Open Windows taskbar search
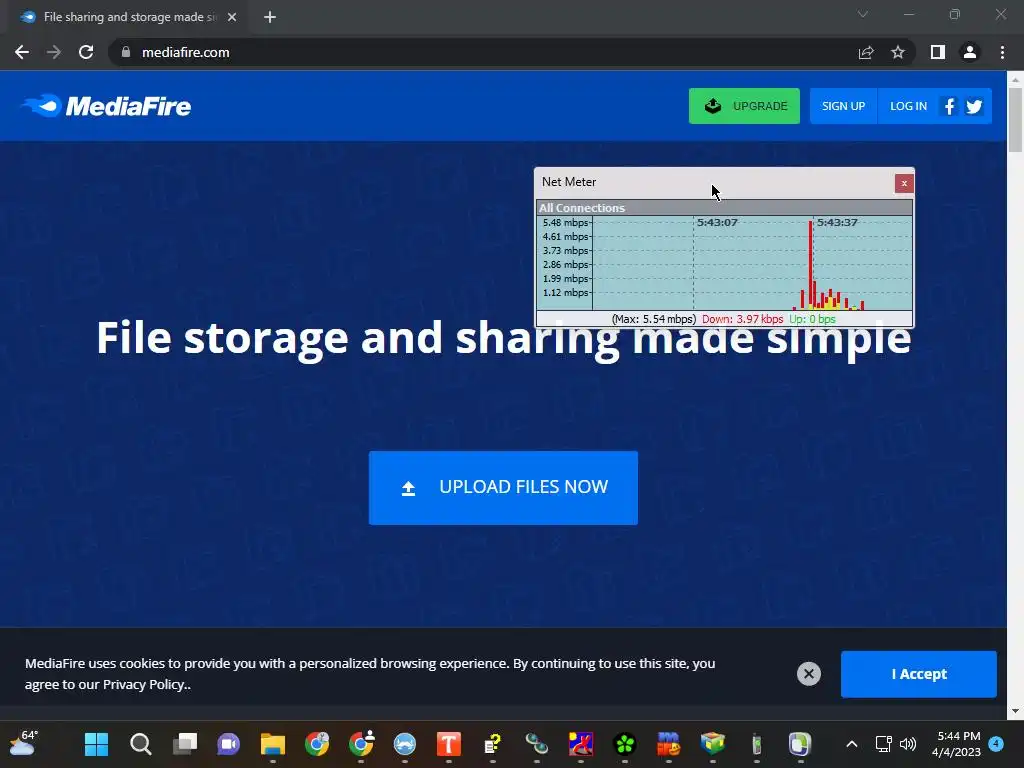The width and height of the screenshot is (1024, 768). [140, 744]
